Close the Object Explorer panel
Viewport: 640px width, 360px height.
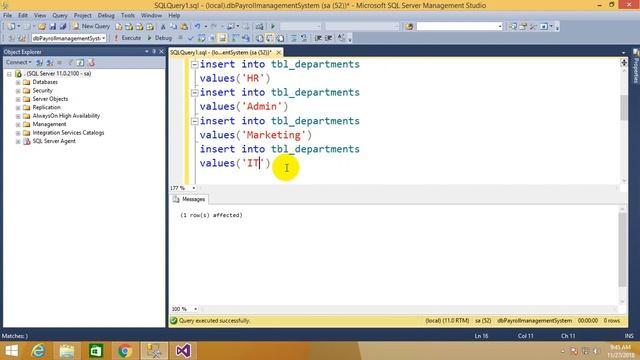tap(161, 51)
